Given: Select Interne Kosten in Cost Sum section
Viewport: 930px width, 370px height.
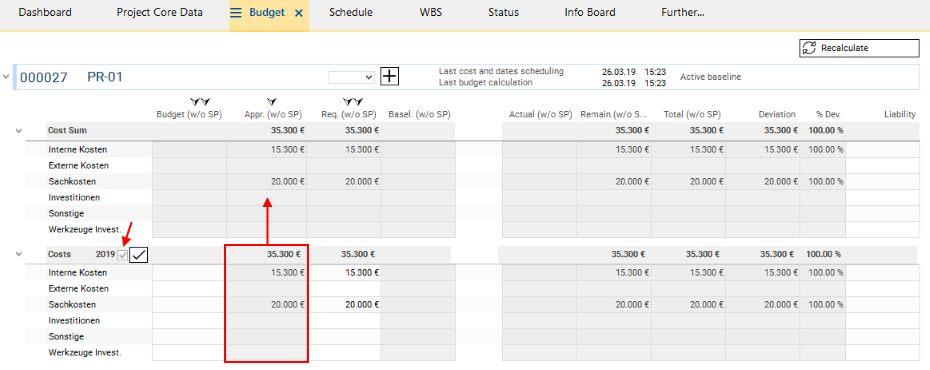Looking at the screenshot, I should point(78,149).
